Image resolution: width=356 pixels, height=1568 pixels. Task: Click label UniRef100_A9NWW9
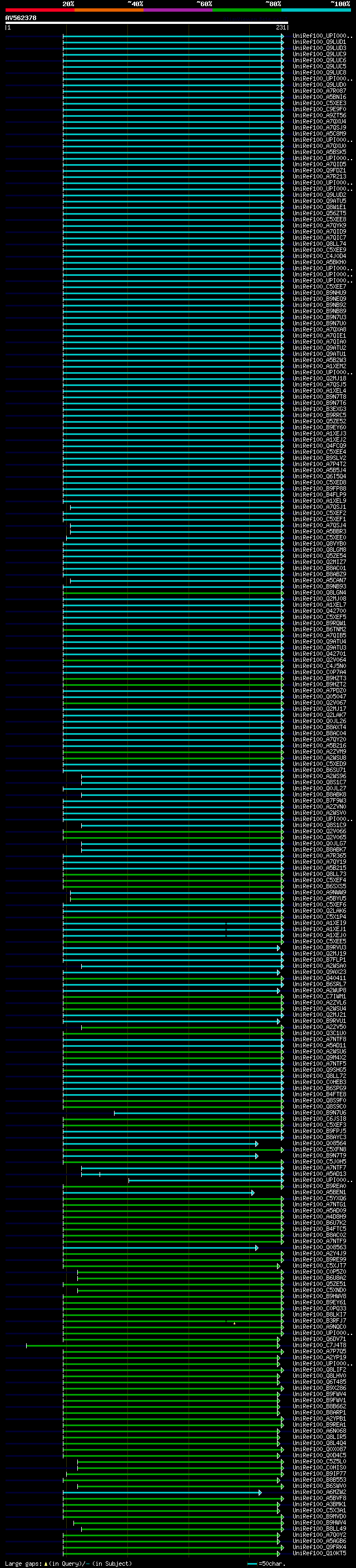319,893
